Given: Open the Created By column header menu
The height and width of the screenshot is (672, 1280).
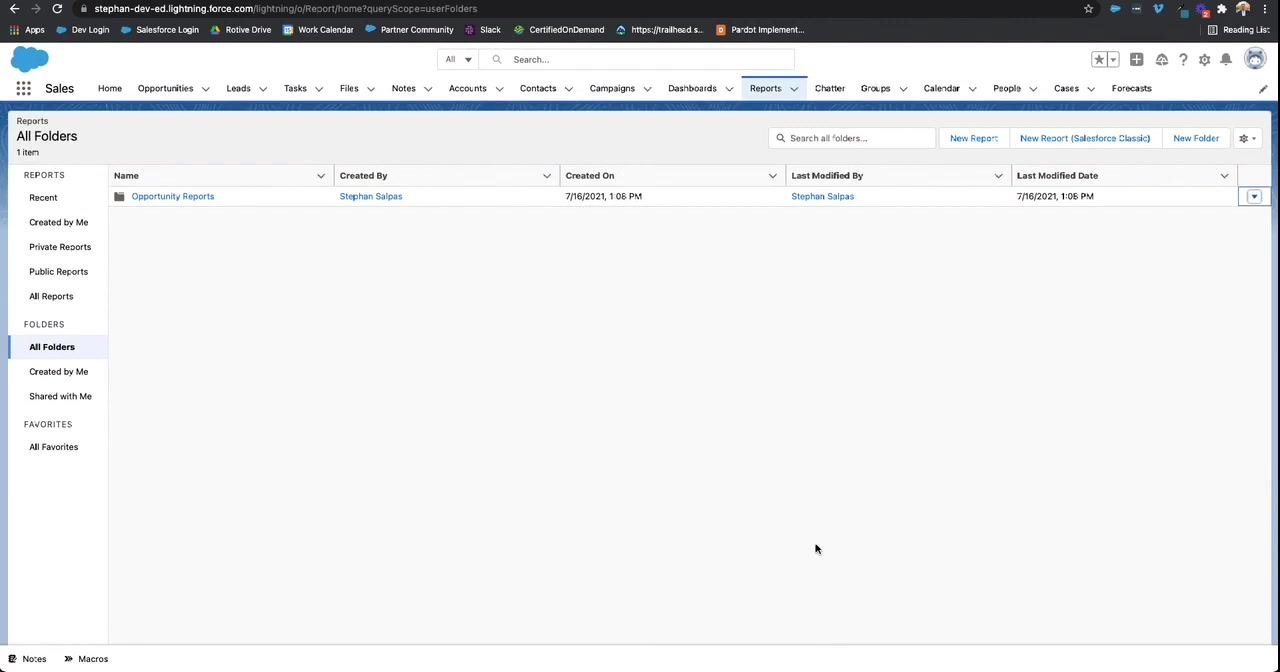Looking at the screenshot, I should 547,176.
